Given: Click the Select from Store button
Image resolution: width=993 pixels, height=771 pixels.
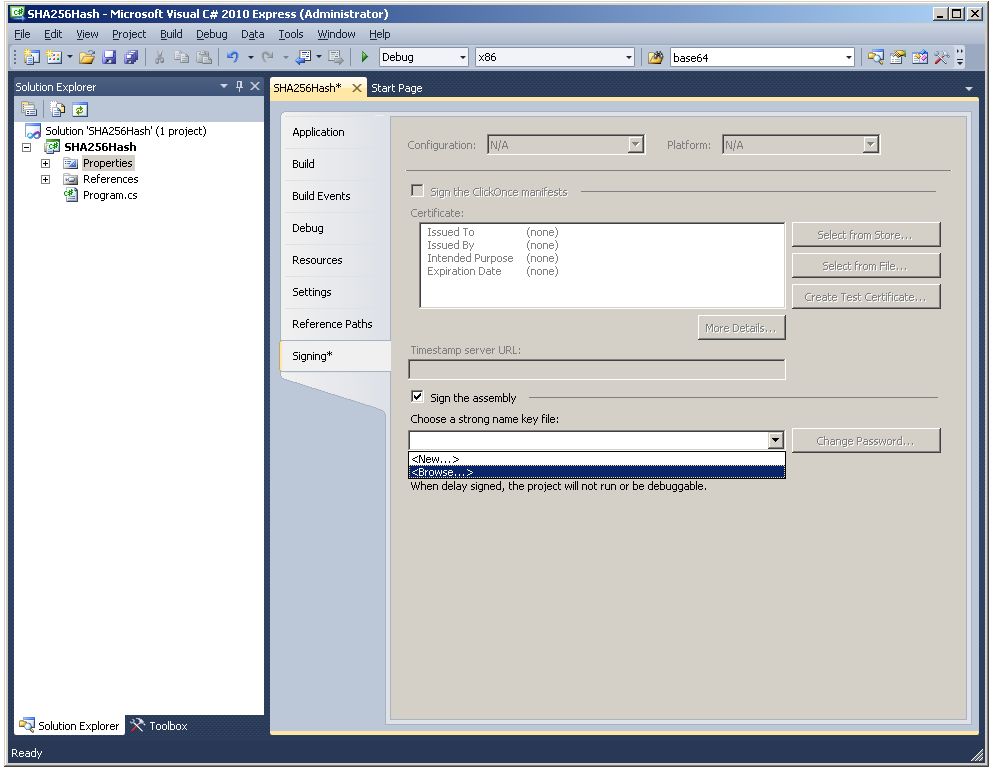Looking at the screenshot, I should coord(866,234).
